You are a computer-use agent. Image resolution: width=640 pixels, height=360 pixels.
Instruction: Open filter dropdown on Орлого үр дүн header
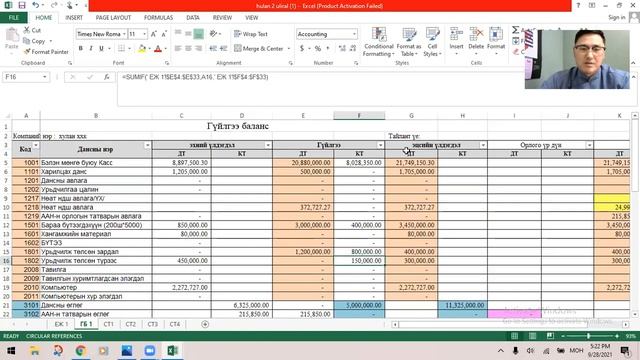tap(589, 145)
